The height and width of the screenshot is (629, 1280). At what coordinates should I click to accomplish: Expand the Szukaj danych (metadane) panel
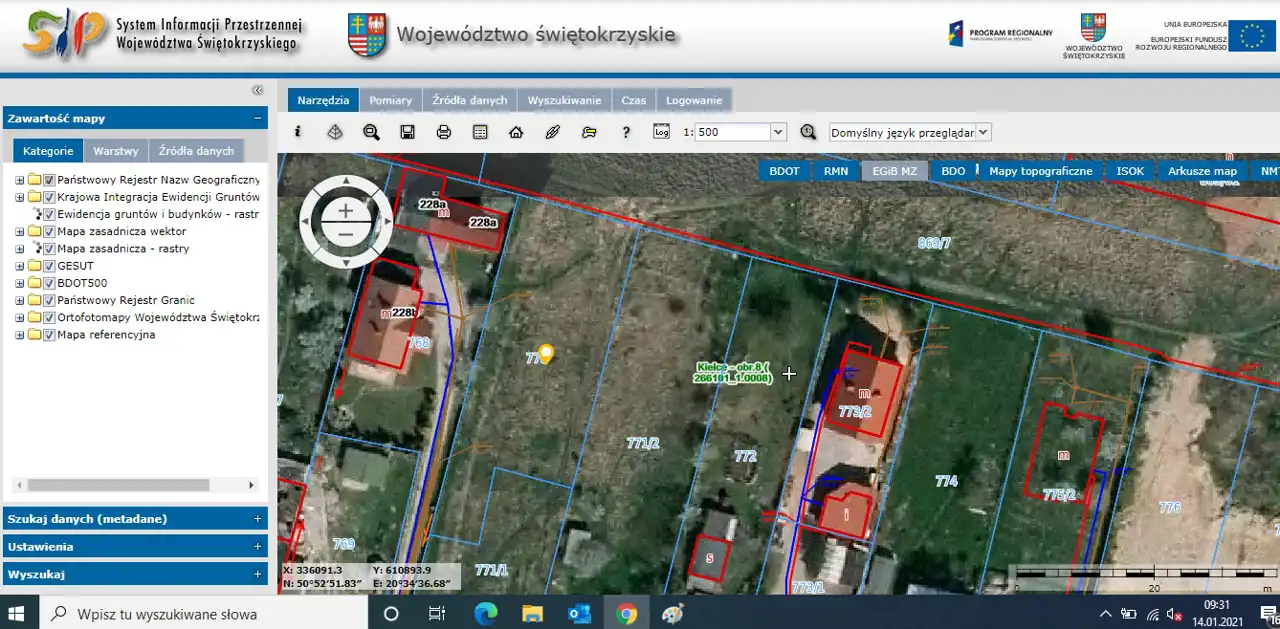257,519
